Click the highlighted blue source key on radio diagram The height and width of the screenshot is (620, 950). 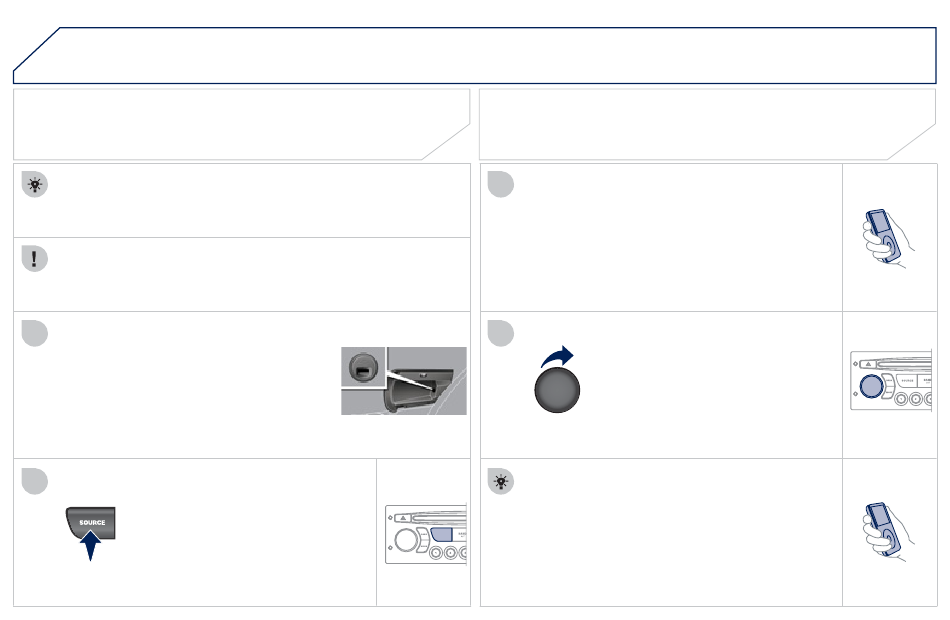tap(442, 535)
